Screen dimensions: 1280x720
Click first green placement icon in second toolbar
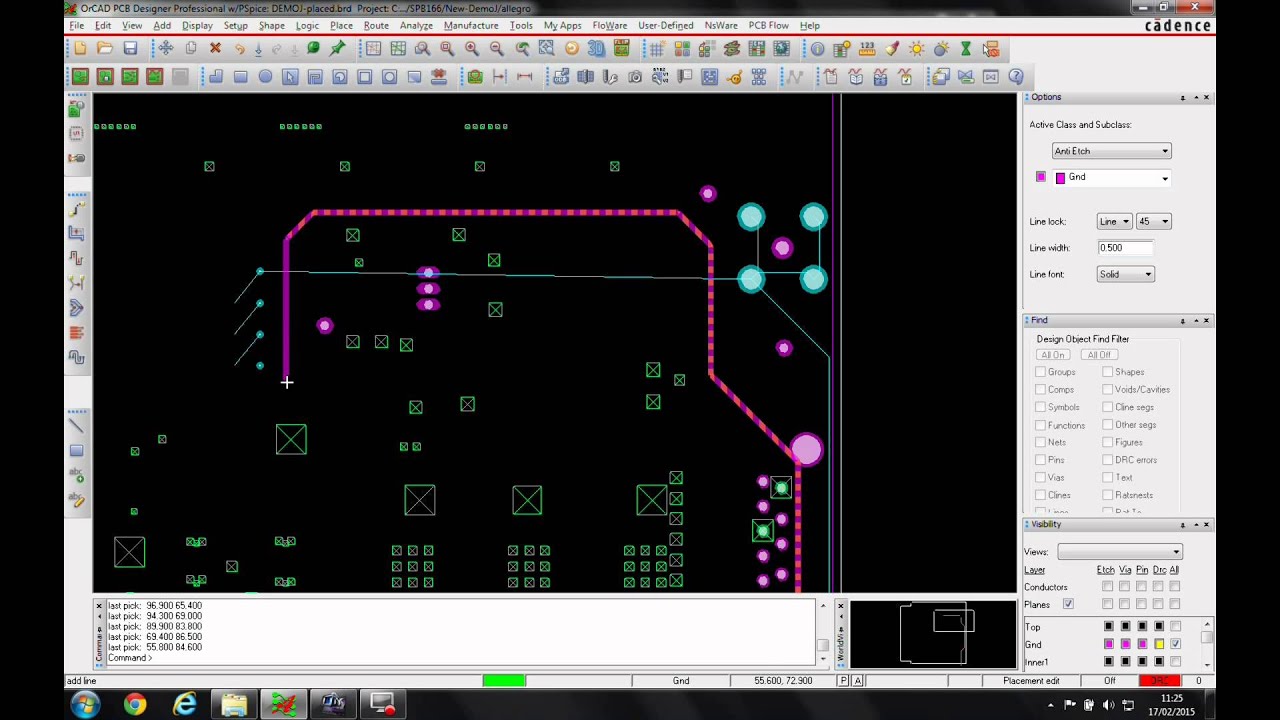(80, 76)
